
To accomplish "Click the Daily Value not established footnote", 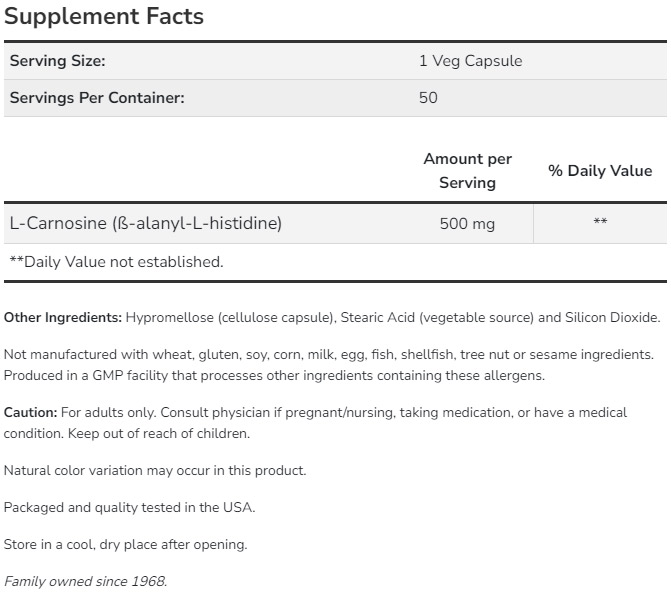I will pos(116,262).
